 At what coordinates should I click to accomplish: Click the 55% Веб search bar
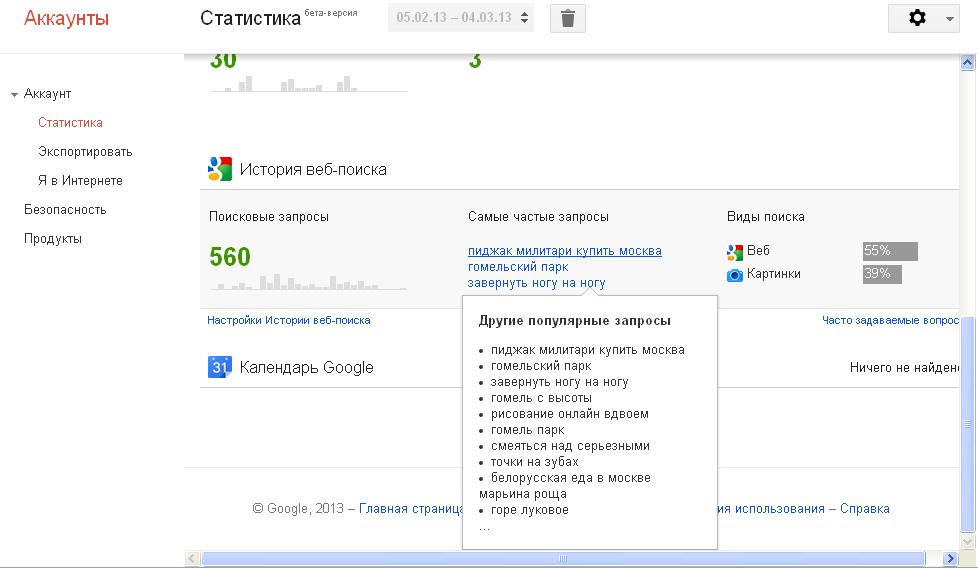890,251
